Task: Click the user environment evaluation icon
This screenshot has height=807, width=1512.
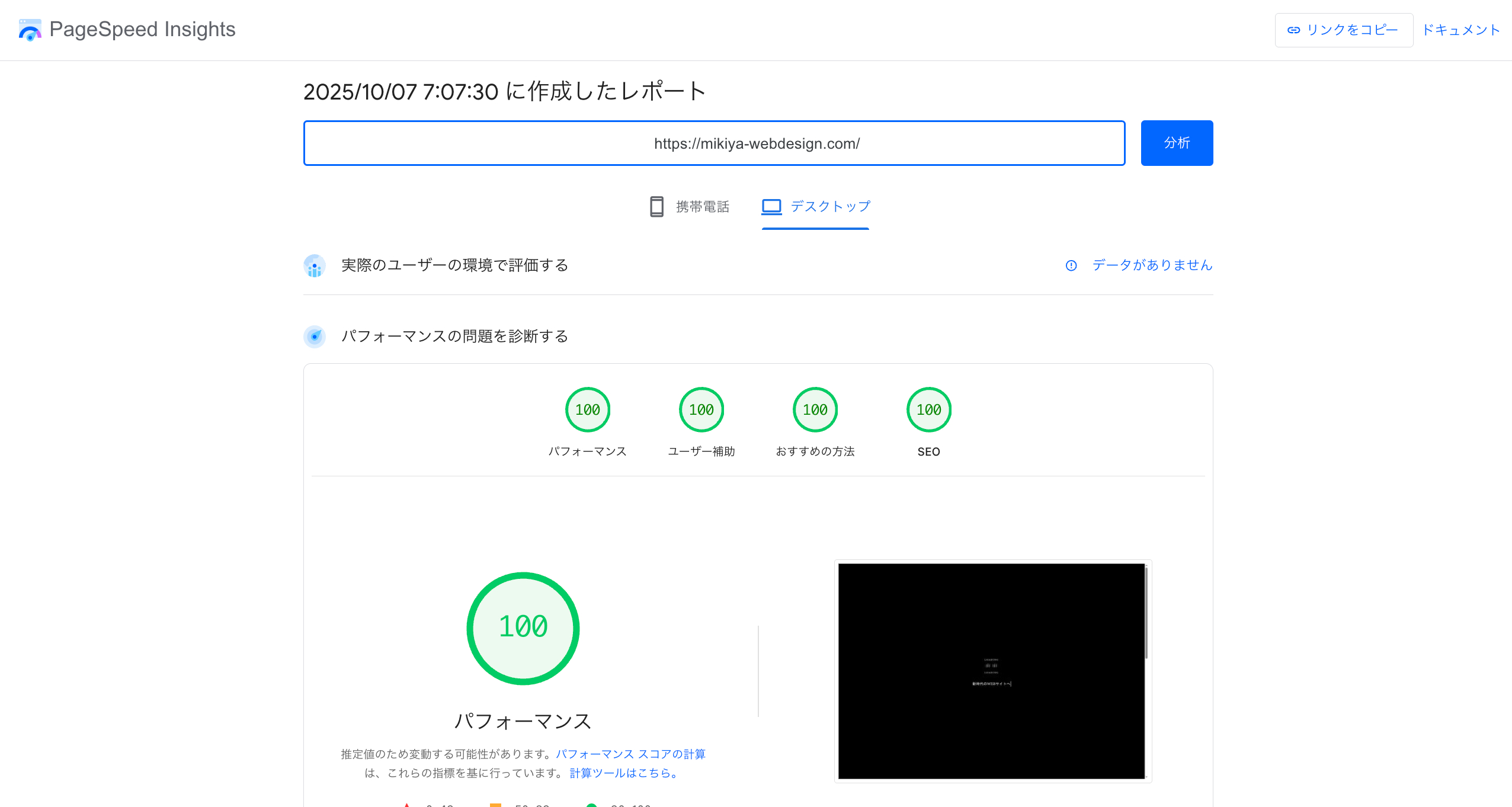Action: pyautogui.click(x=315, y=266)
